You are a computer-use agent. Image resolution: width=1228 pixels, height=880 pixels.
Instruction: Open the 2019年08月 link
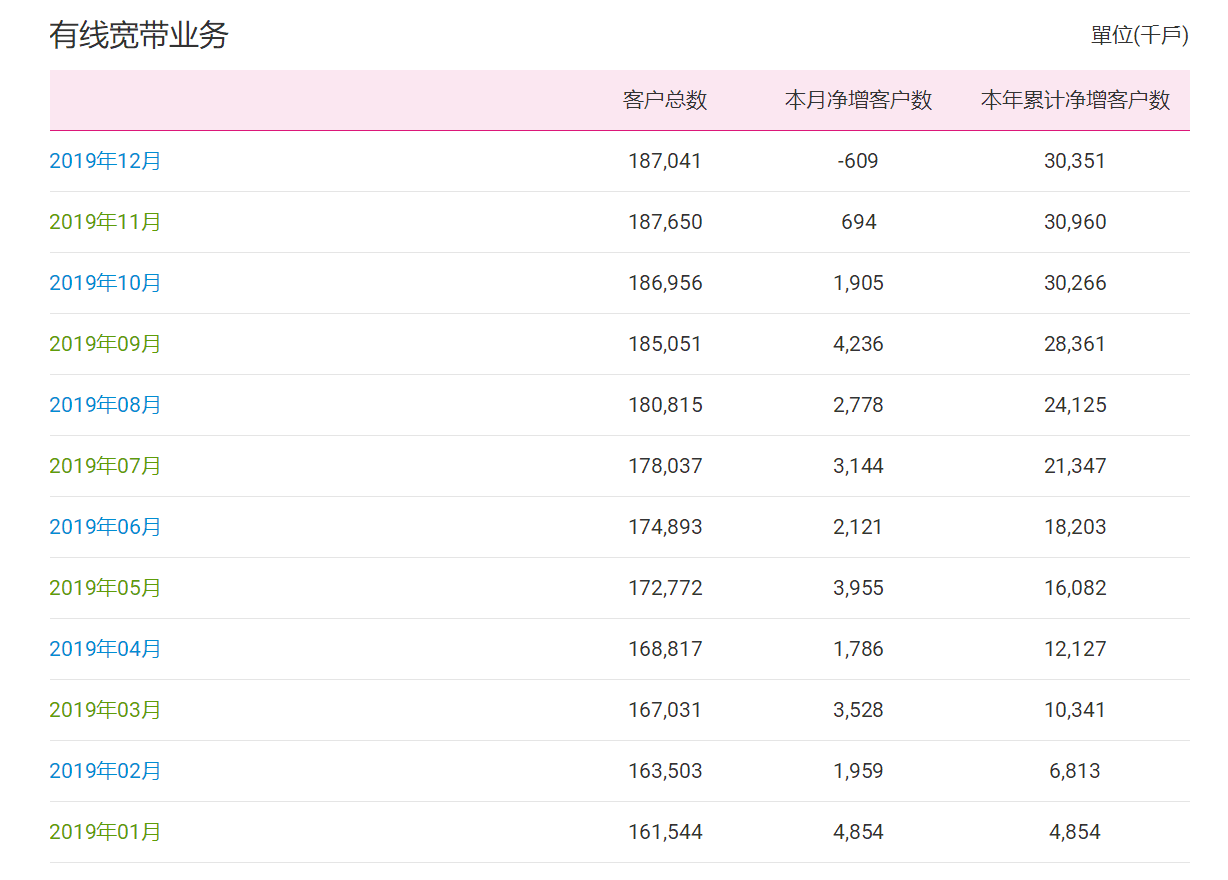tap(105, 405)
